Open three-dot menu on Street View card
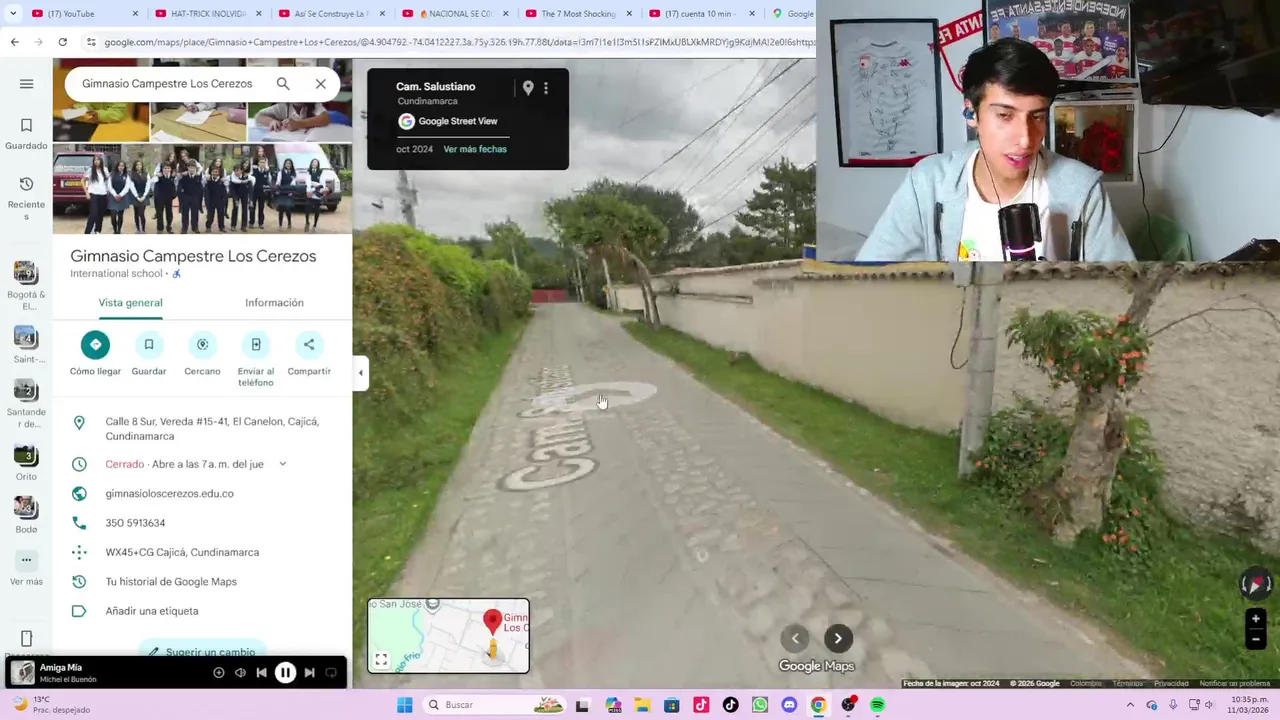Screen dimensions: 1280x720 546,88
